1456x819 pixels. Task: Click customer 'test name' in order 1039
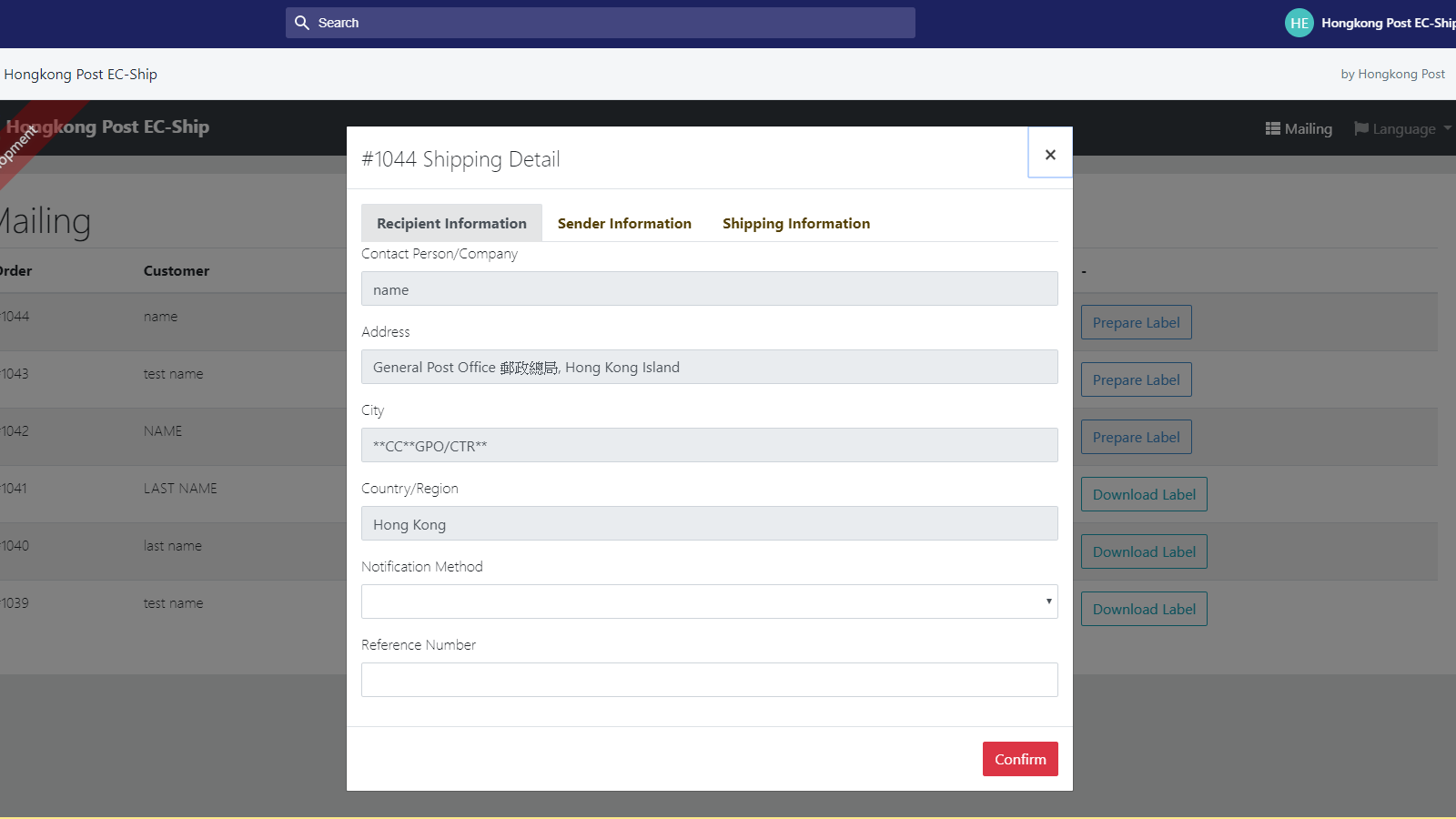(173, 603)
